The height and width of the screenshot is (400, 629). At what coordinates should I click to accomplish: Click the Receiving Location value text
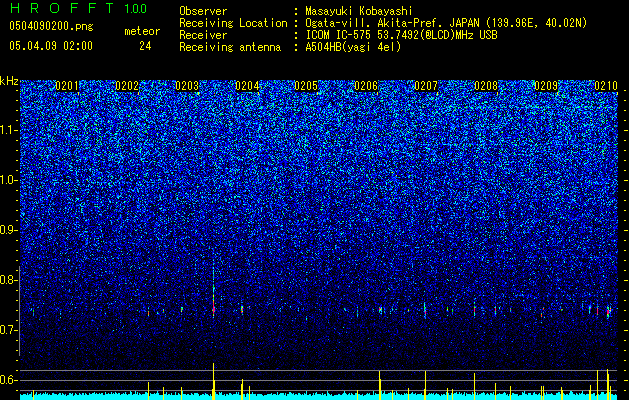446,23
